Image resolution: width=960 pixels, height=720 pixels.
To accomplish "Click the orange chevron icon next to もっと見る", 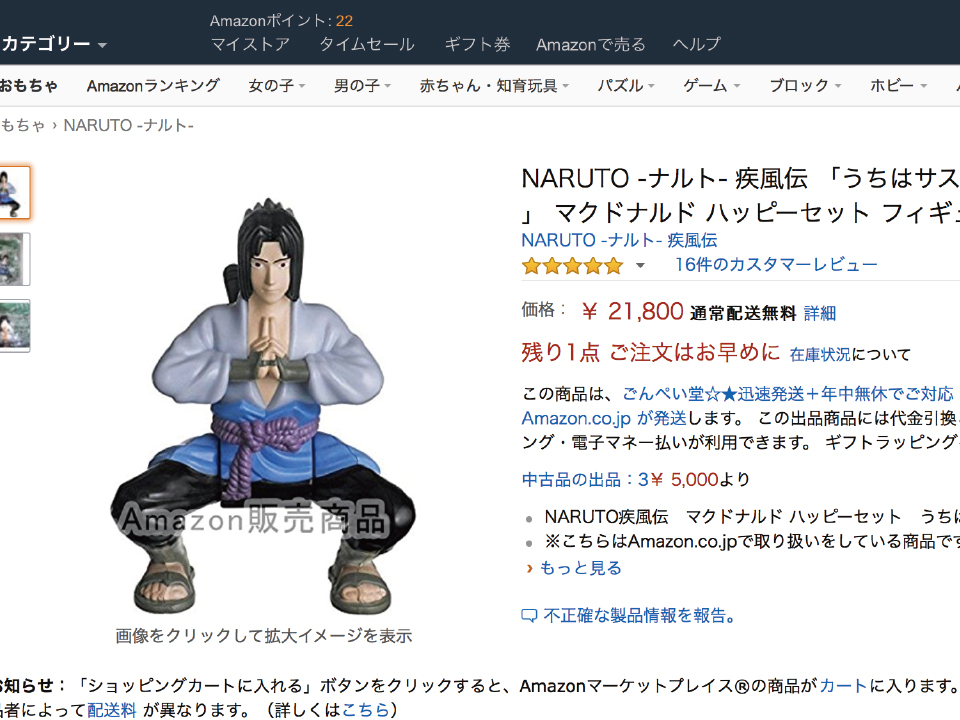I will [530, 569].
